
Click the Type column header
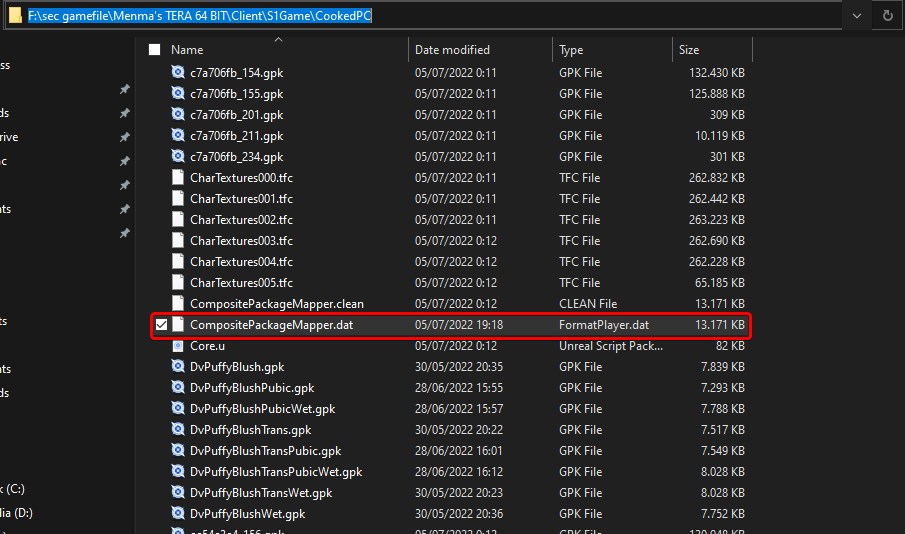tap(571, 49)
